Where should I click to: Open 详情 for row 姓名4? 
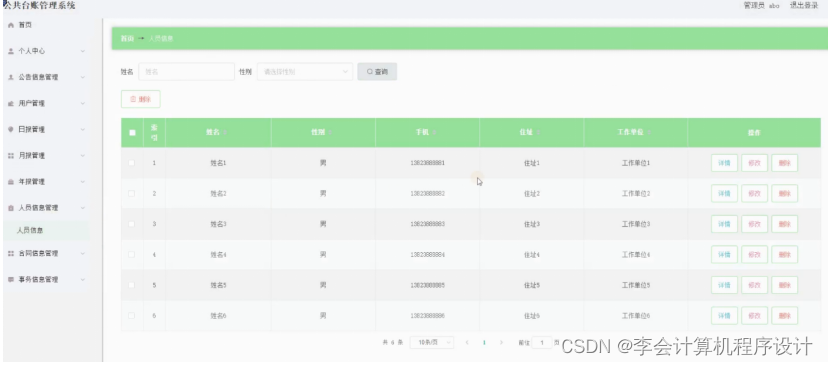tap(724, 255)
